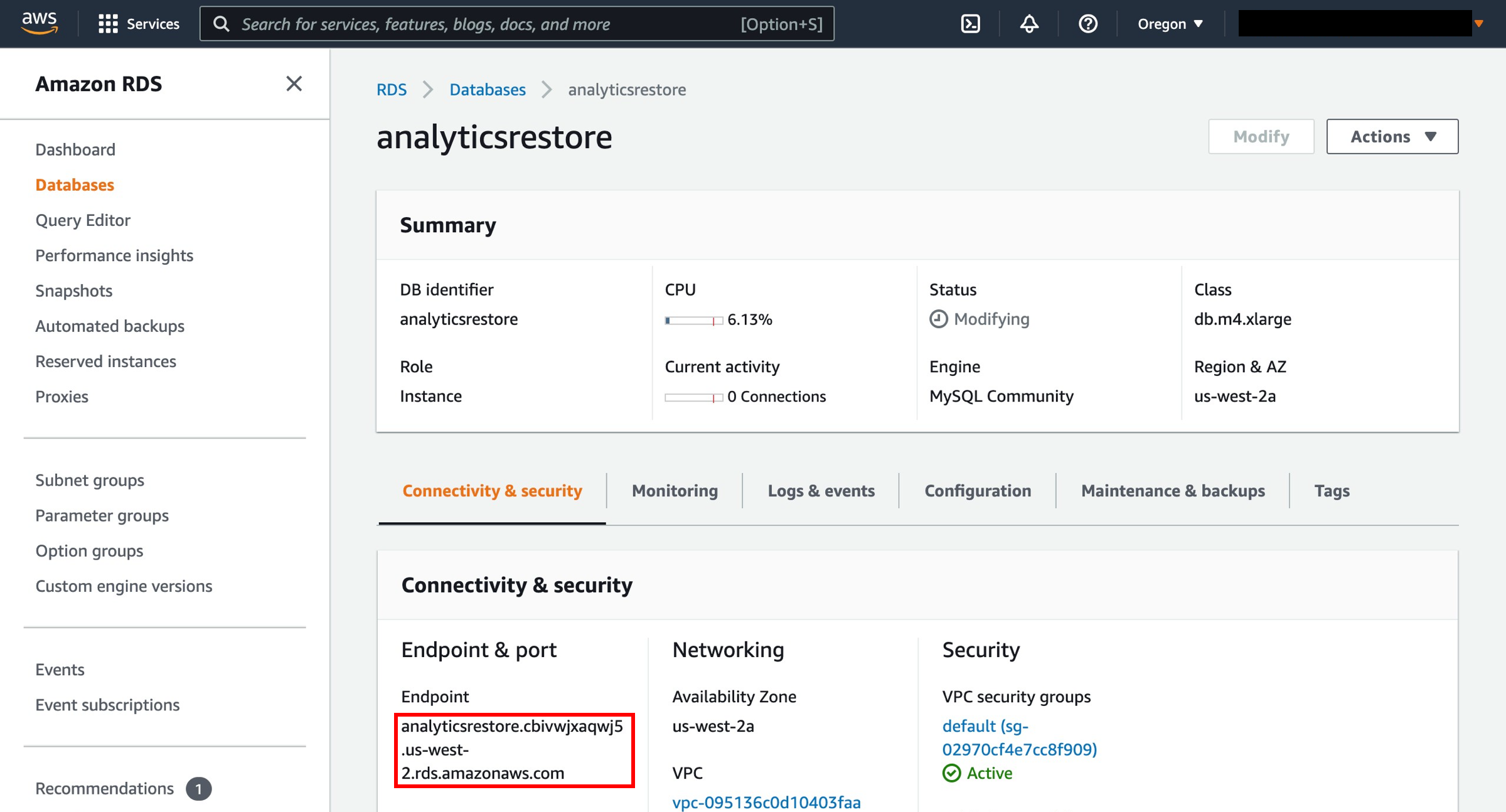Switch to the Connectivity & security tab
This screenshot has height=812, width=1506.
click(492, 491)
